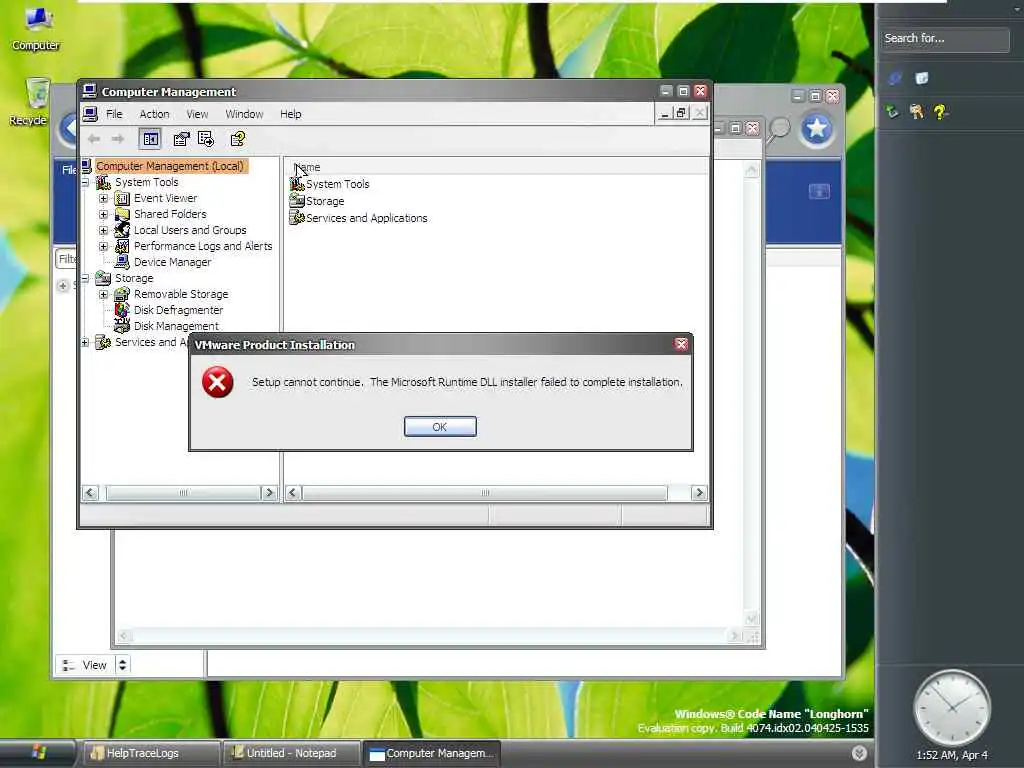Click the Filter field in background window
Viewport: 1024px width, 768px height.
pyautogui.click(x=67, y=259)
